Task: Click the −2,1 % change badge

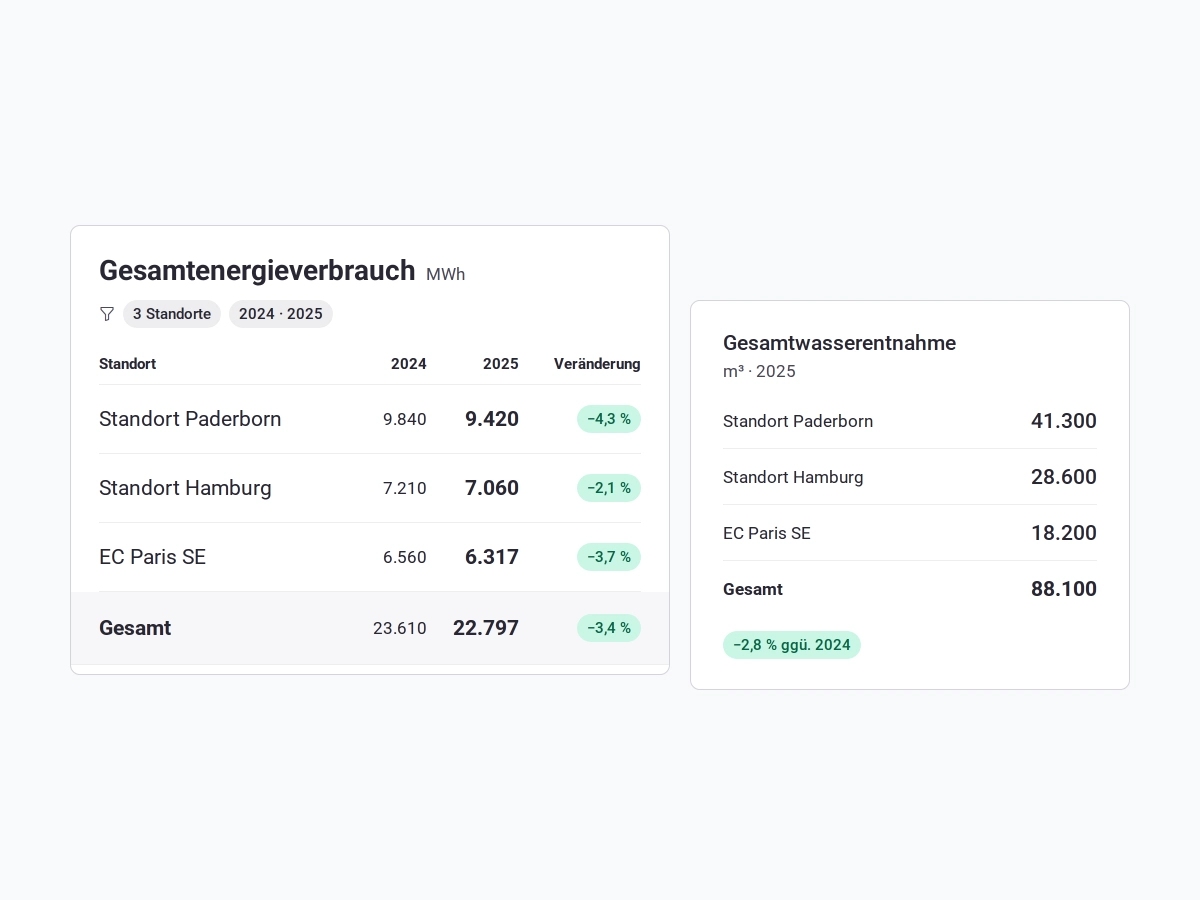Action: (x=609, y=488)
